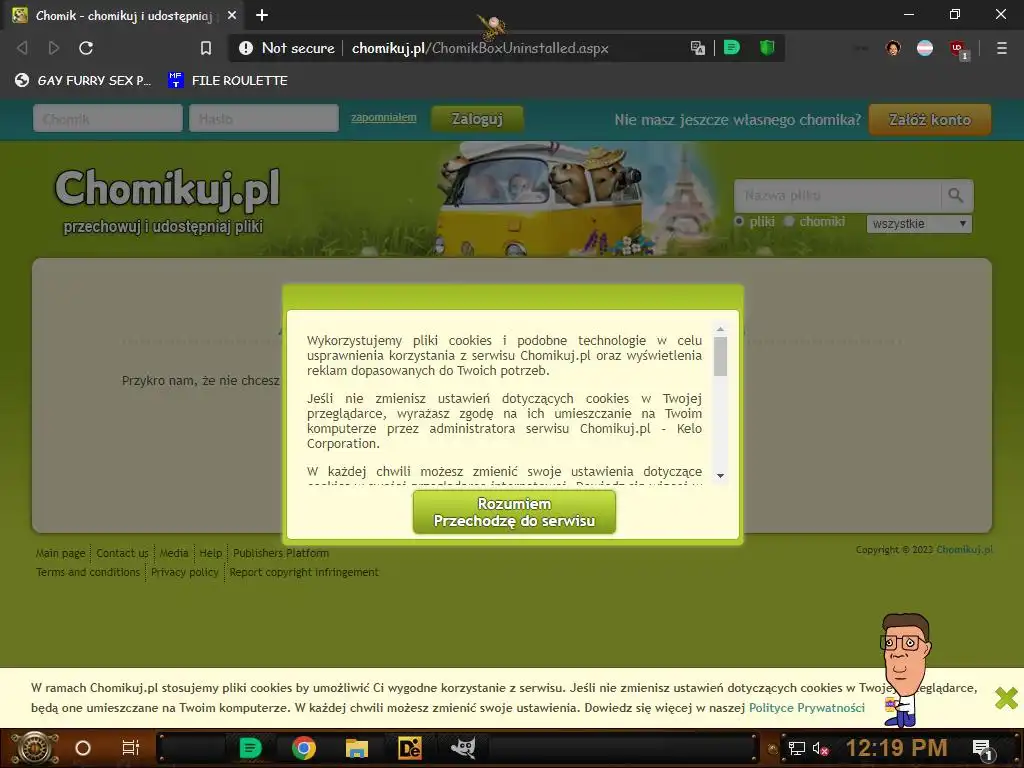
Task: Open Task View on taskbar
Action: coord(131,748)
